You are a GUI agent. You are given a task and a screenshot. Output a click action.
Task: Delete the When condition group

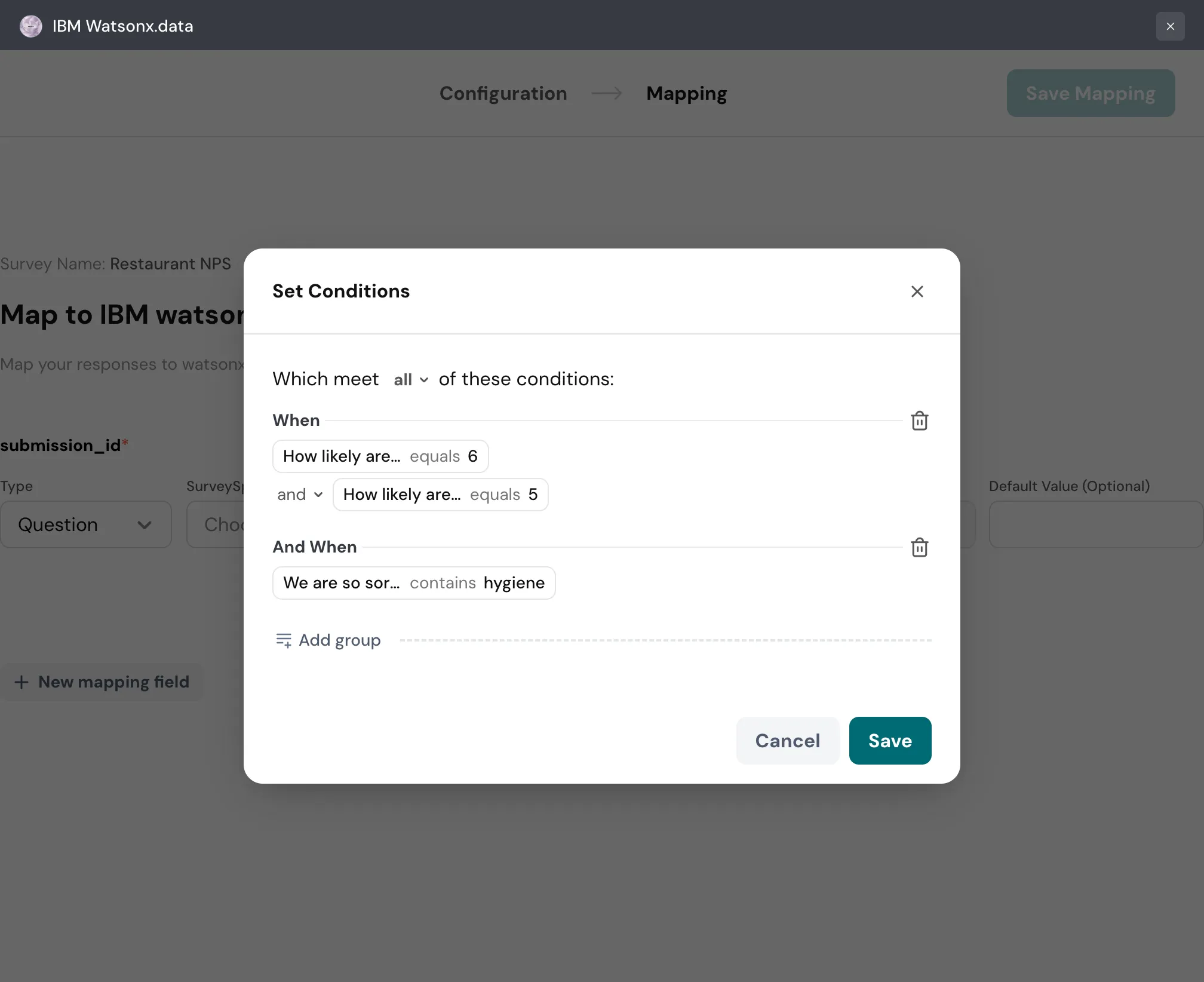(919, 421)
